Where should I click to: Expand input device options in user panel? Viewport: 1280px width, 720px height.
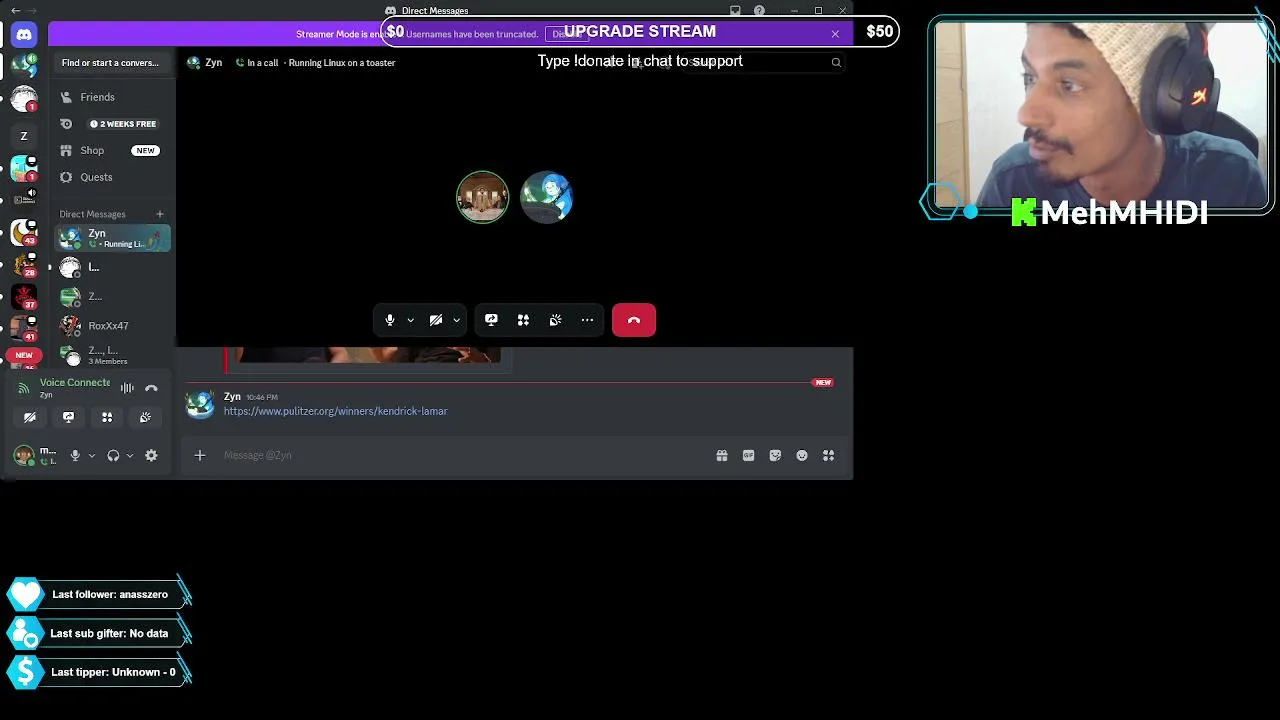[x=91, y=455]
